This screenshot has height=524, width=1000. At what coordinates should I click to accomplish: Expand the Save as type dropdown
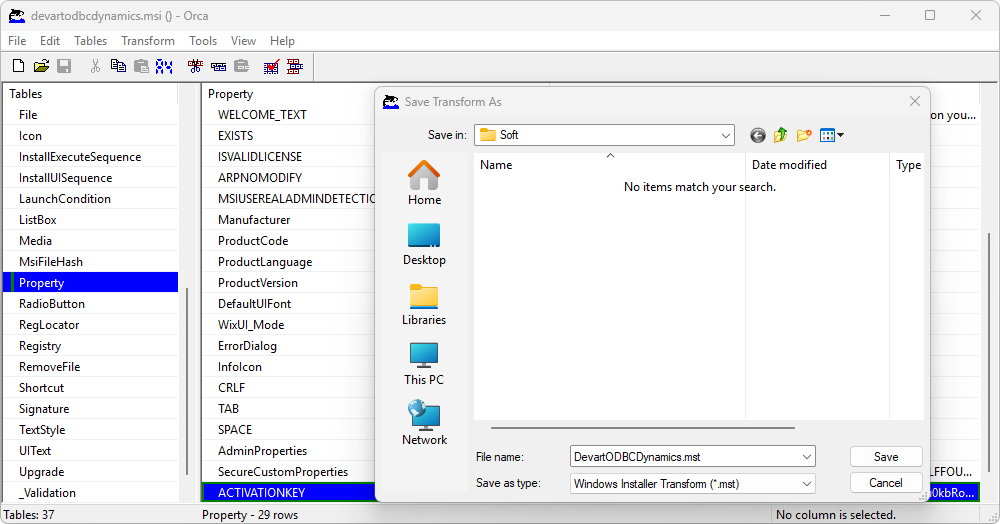pos(807,484)
